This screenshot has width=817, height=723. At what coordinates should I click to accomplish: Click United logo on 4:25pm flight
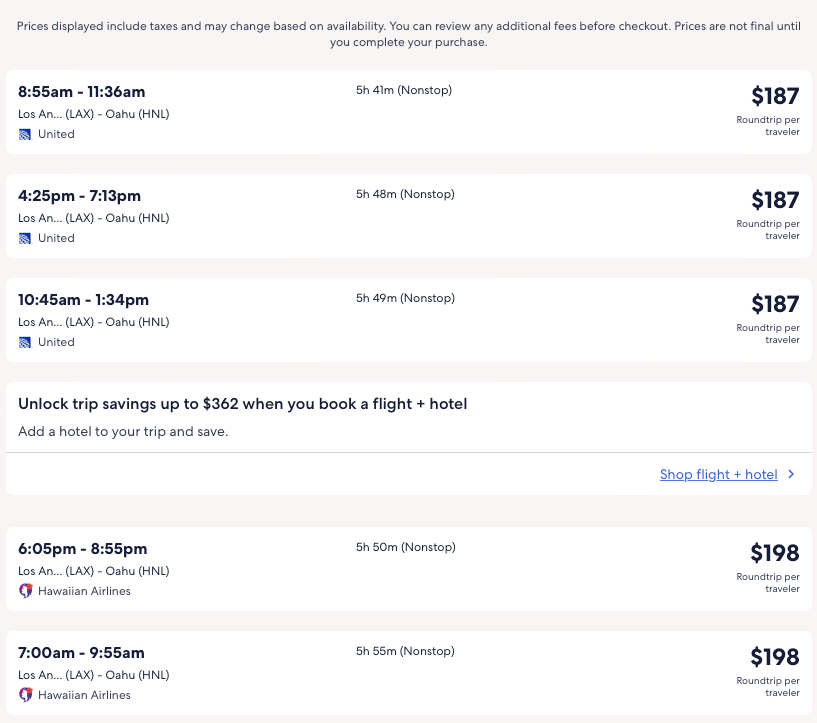point(25,238)
